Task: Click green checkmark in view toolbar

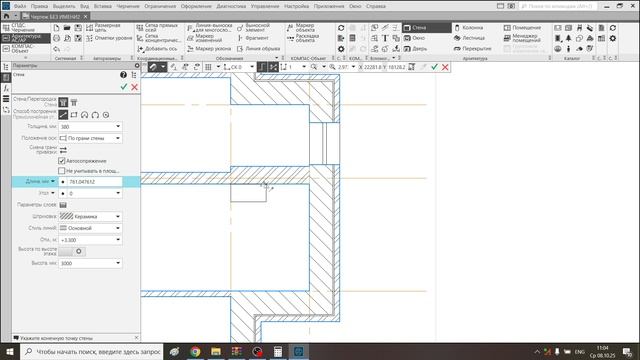Action: pyautogui.click(x=434, y=67)
